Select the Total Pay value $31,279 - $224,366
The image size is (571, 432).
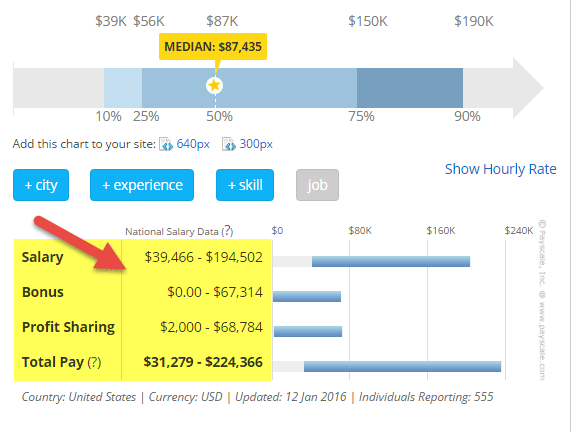pyautogui.click(x=203, y=362)
